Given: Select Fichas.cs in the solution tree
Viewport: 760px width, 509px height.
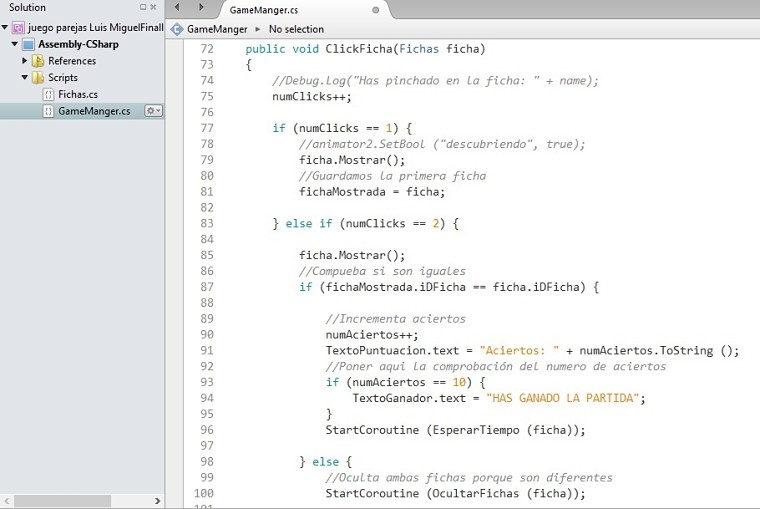Looking at the screenshot, I should tap(78, 95).
